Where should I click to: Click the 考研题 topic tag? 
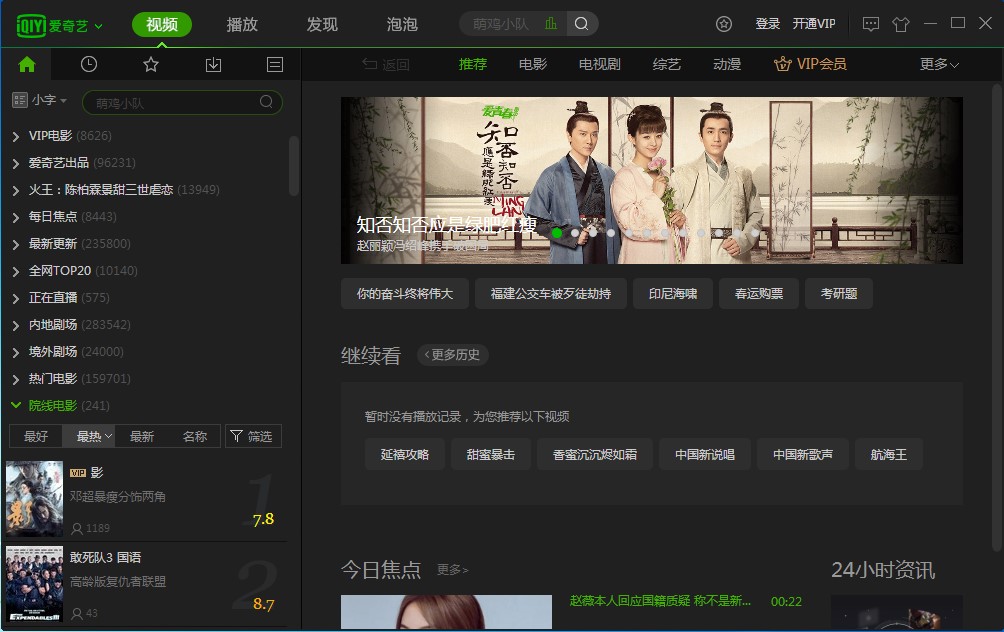[x=839, y=293]
